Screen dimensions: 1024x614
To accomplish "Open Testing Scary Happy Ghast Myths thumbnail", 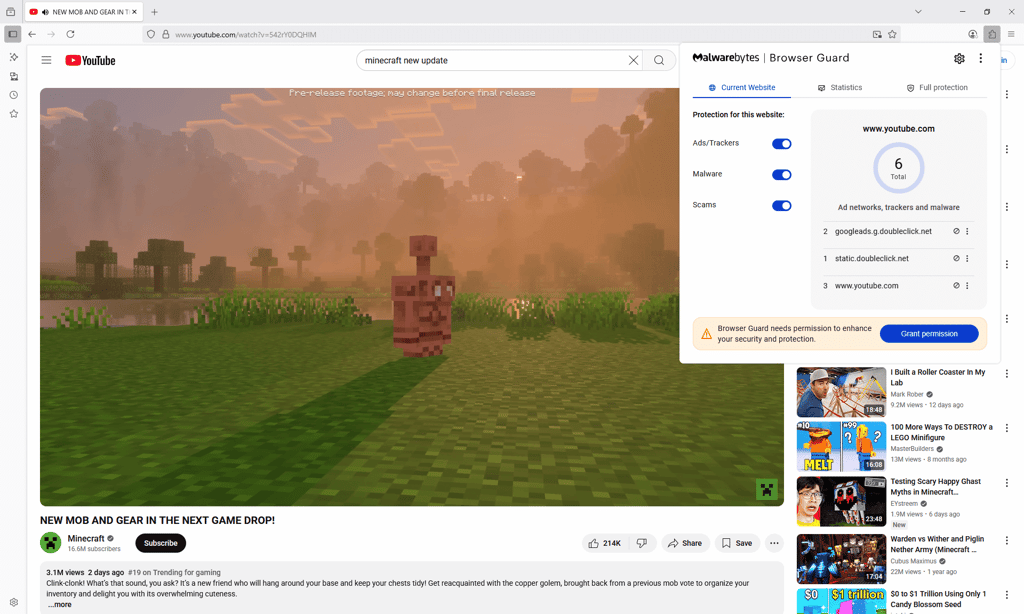I will 841,502.
